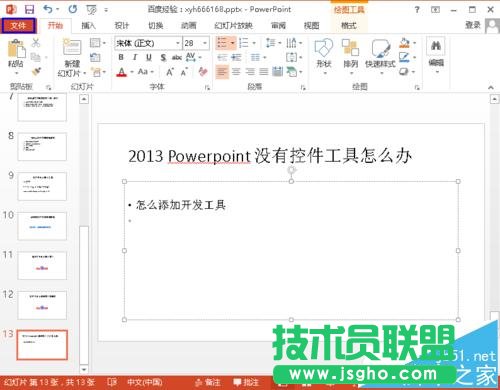
Task: Click the Save icon in quick access toolbar
Action: click(29, 9)
